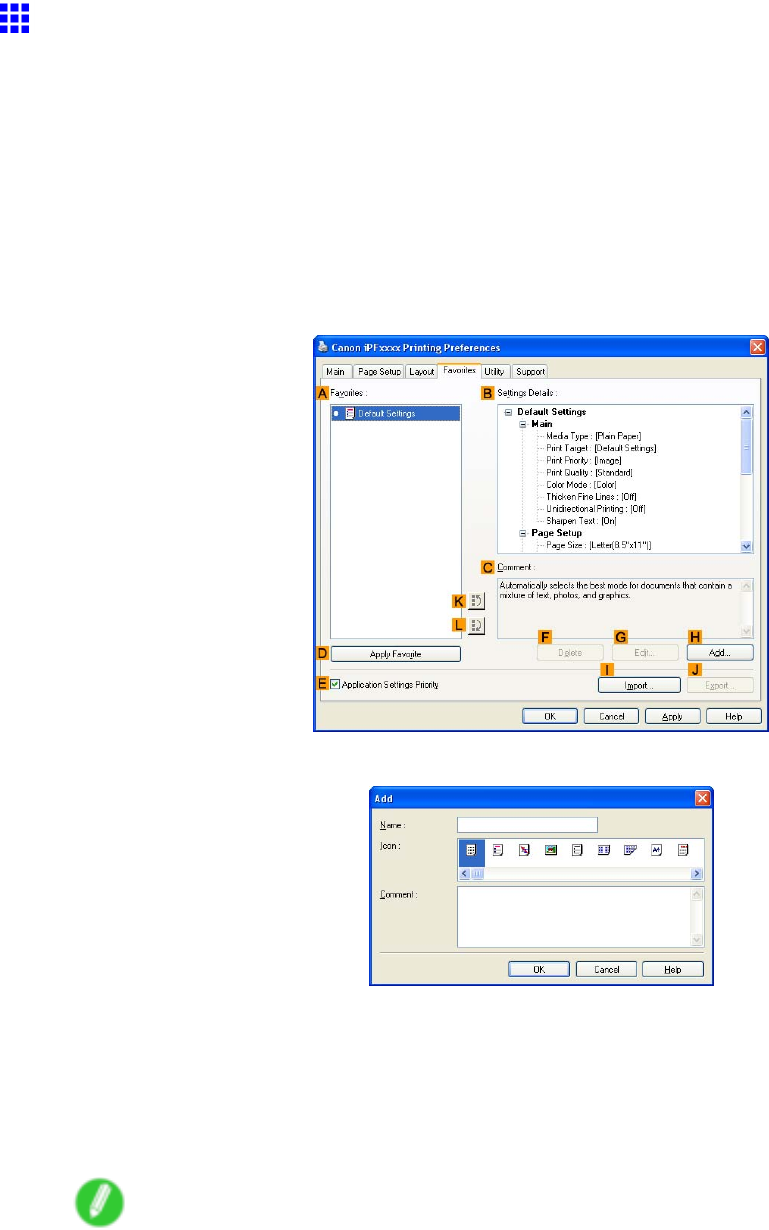Click the Name field in the Add dialog

click(527, 825)
